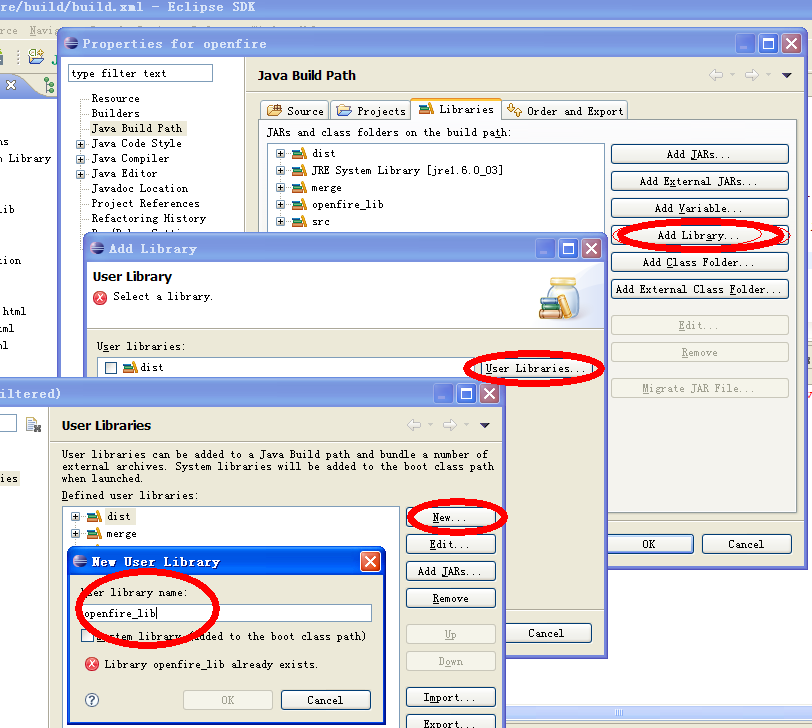Expand dist in Defined user libraries
The height and width of the screenshot is (728, 812).
[x=75, y=516]
